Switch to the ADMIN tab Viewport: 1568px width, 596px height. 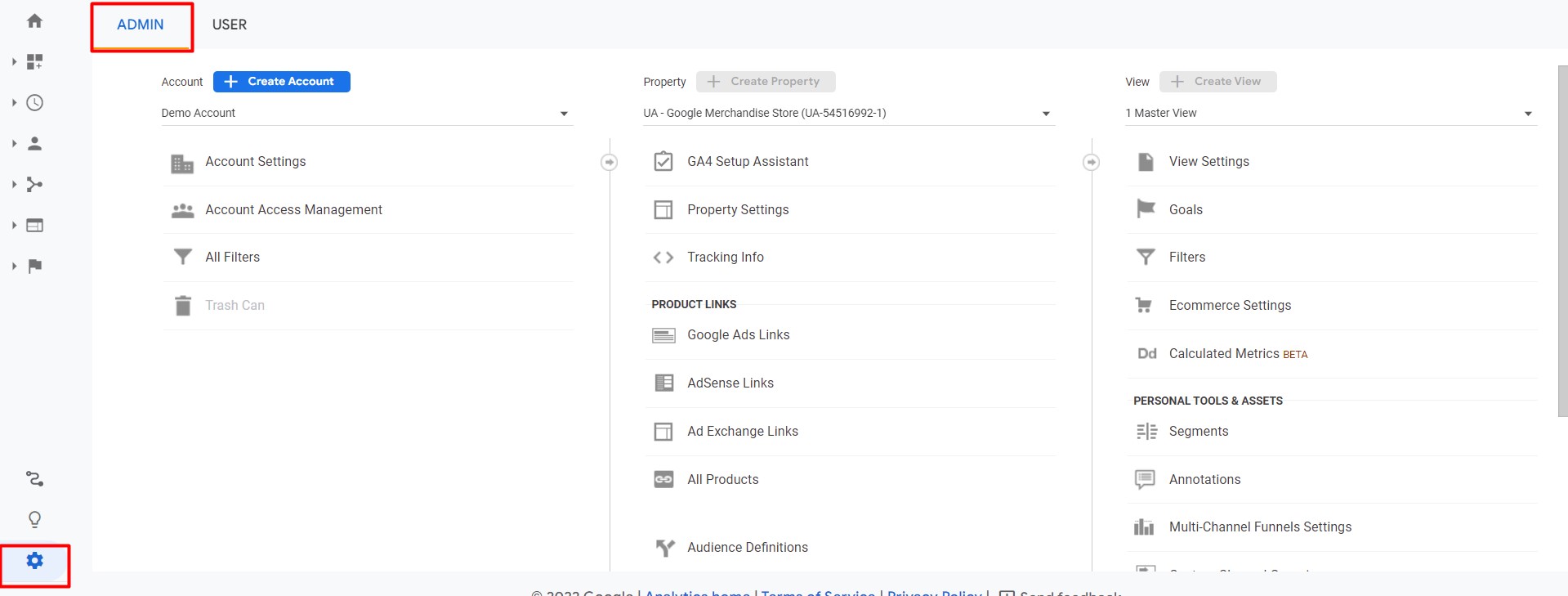click(x=141, y=25)
